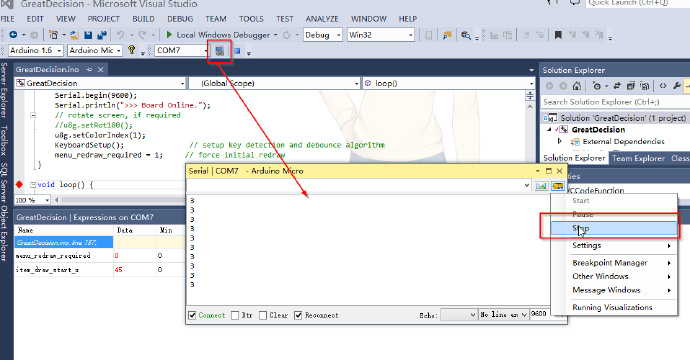This screenshot has width=690, height=360.
Task: Click Solution Explorer pending changes filter icon
Action: 597,86
